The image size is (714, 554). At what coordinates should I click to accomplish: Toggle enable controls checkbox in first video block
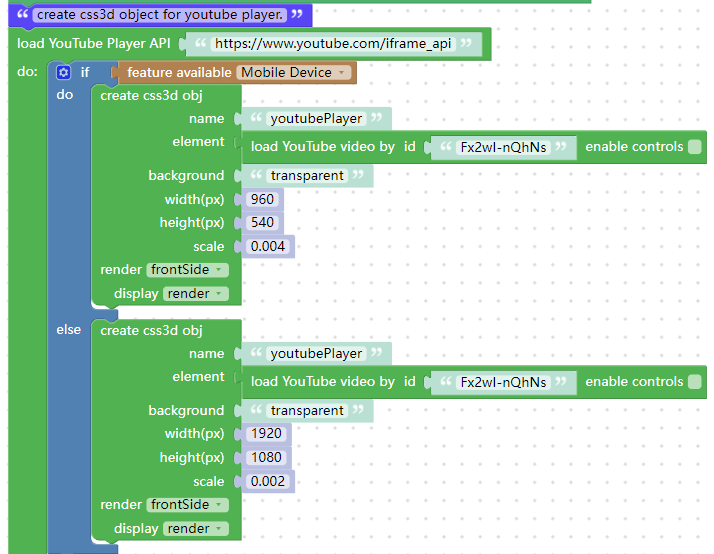pyautogui.click(x=695, y=147)
